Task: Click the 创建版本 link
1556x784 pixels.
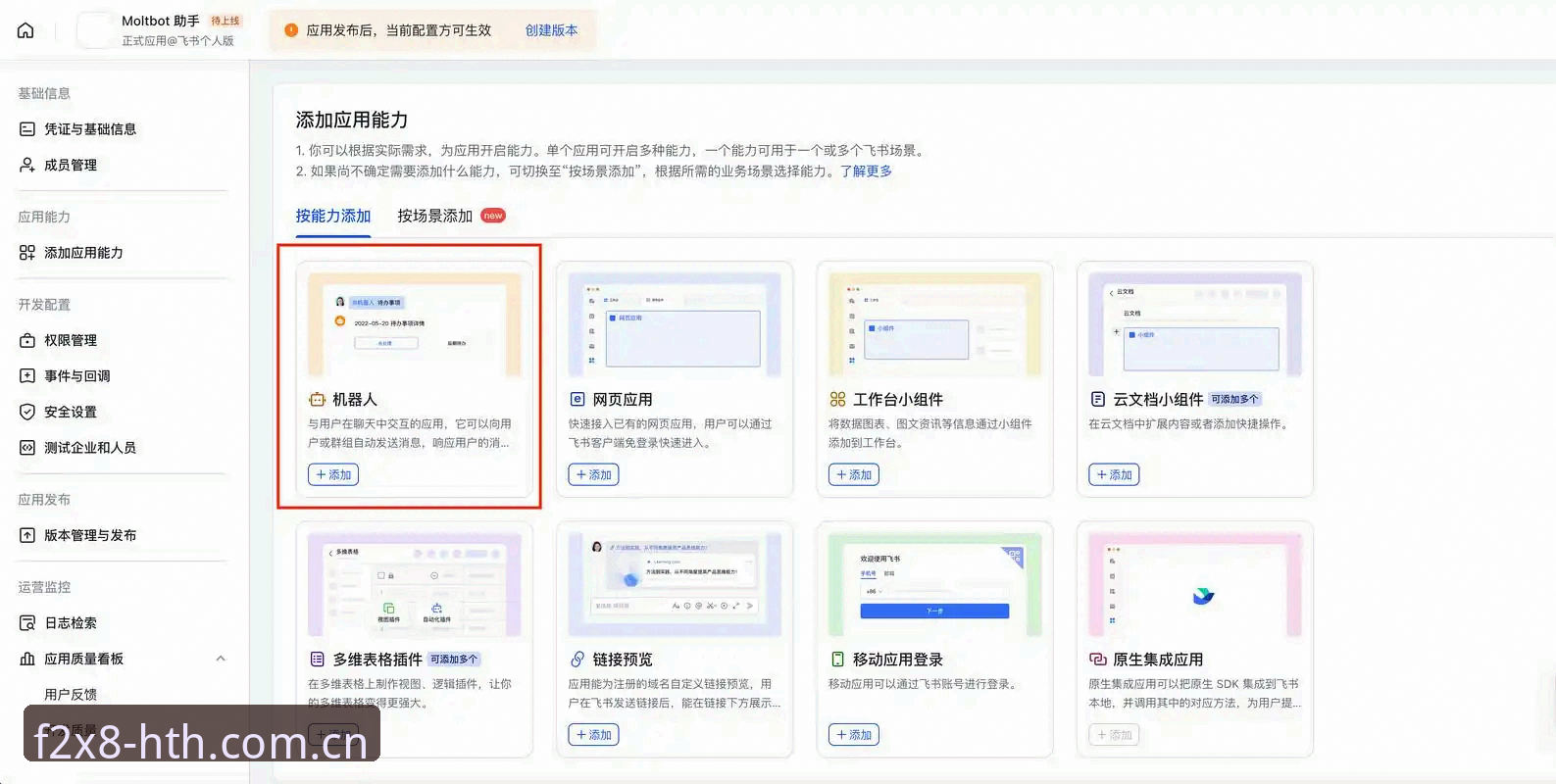Action: pos(551,30)
